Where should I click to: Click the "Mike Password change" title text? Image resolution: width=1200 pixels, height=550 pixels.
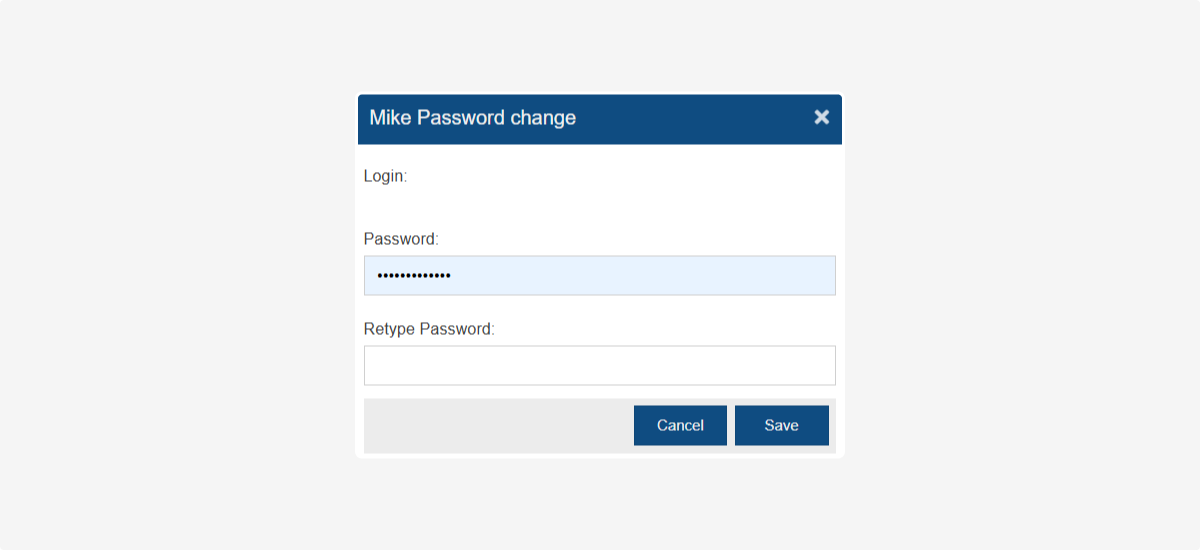coord(472,118)
